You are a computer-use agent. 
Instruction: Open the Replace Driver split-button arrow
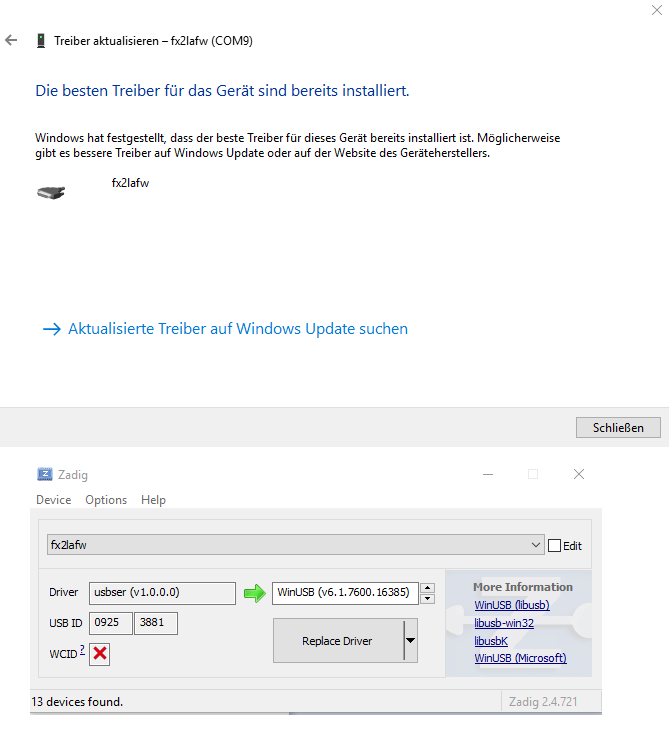(x=410, y=641)
